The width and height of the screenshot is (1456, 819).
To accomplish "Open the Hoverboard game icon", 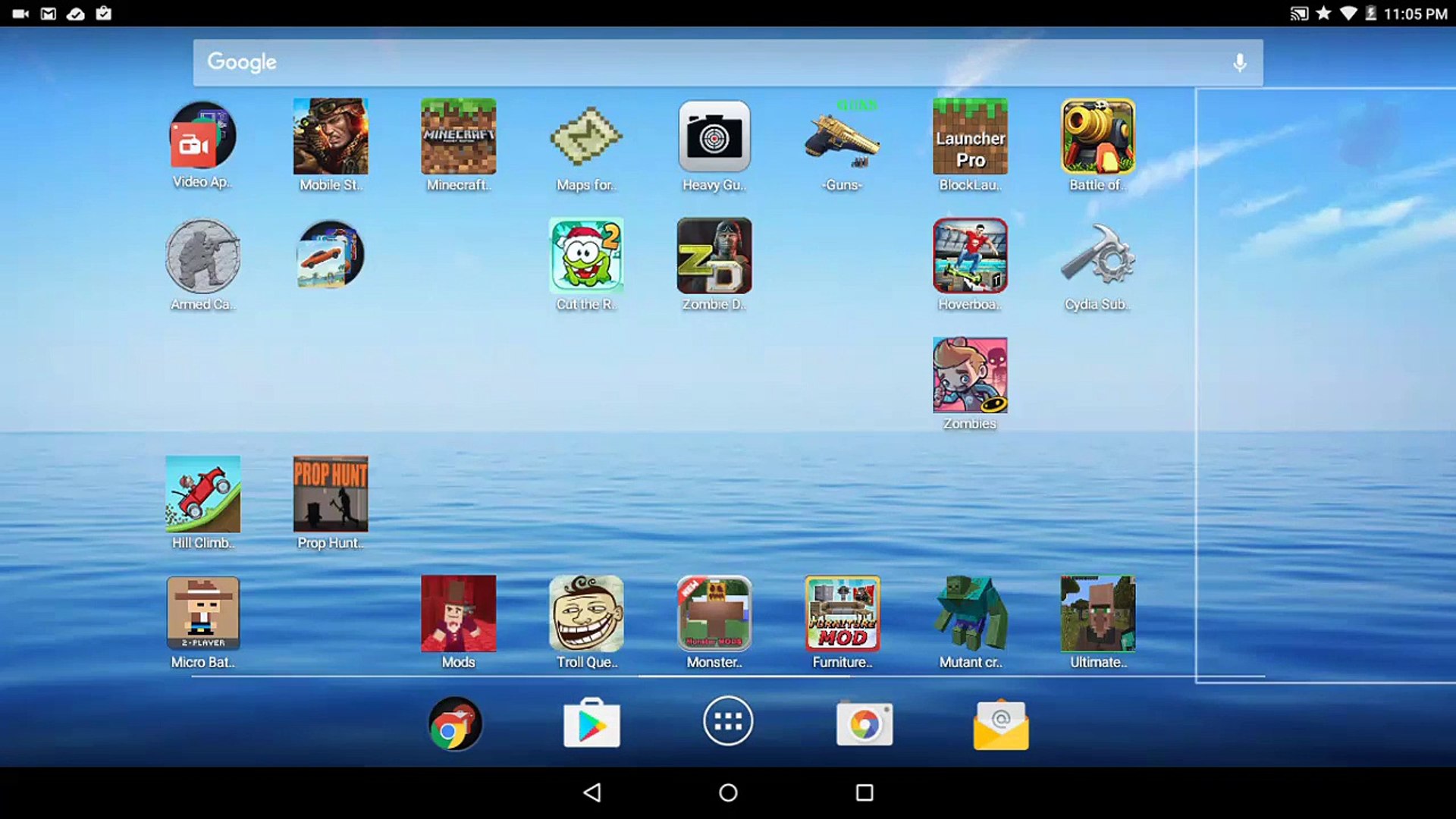I will click(970, 256).
